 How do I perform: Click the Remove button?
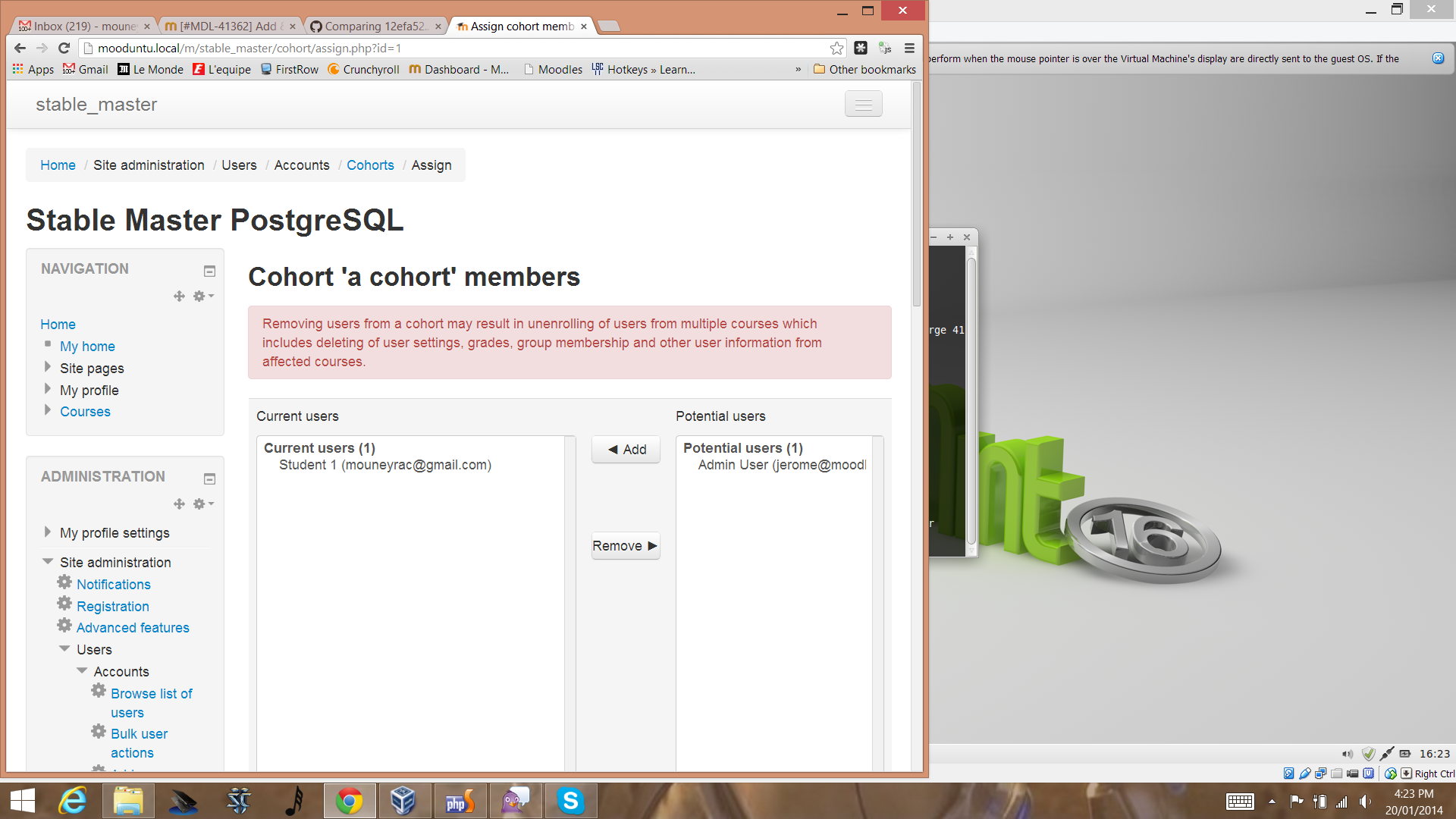626,546
